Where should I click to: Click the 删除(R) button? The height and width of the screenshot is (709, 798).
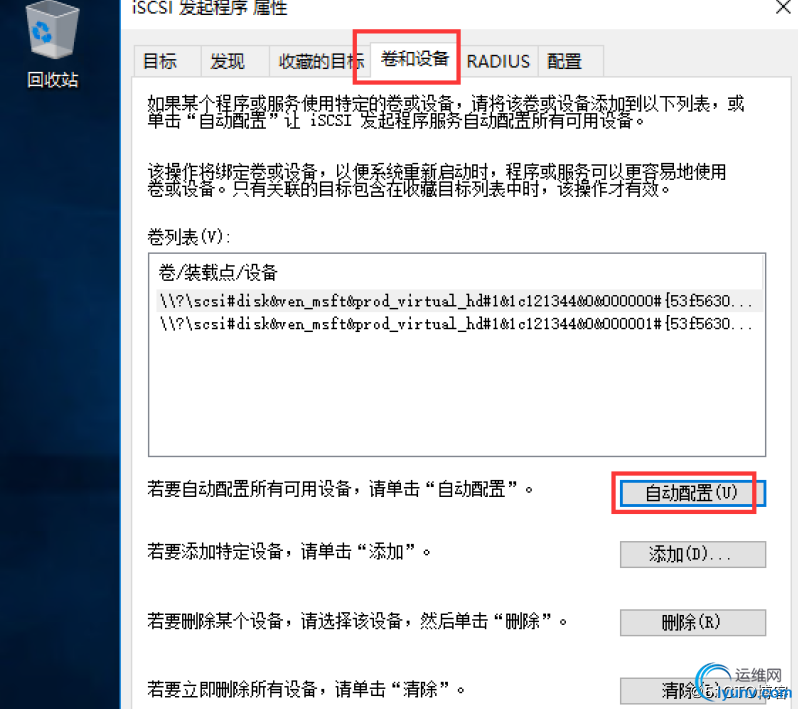pos(692,622)
